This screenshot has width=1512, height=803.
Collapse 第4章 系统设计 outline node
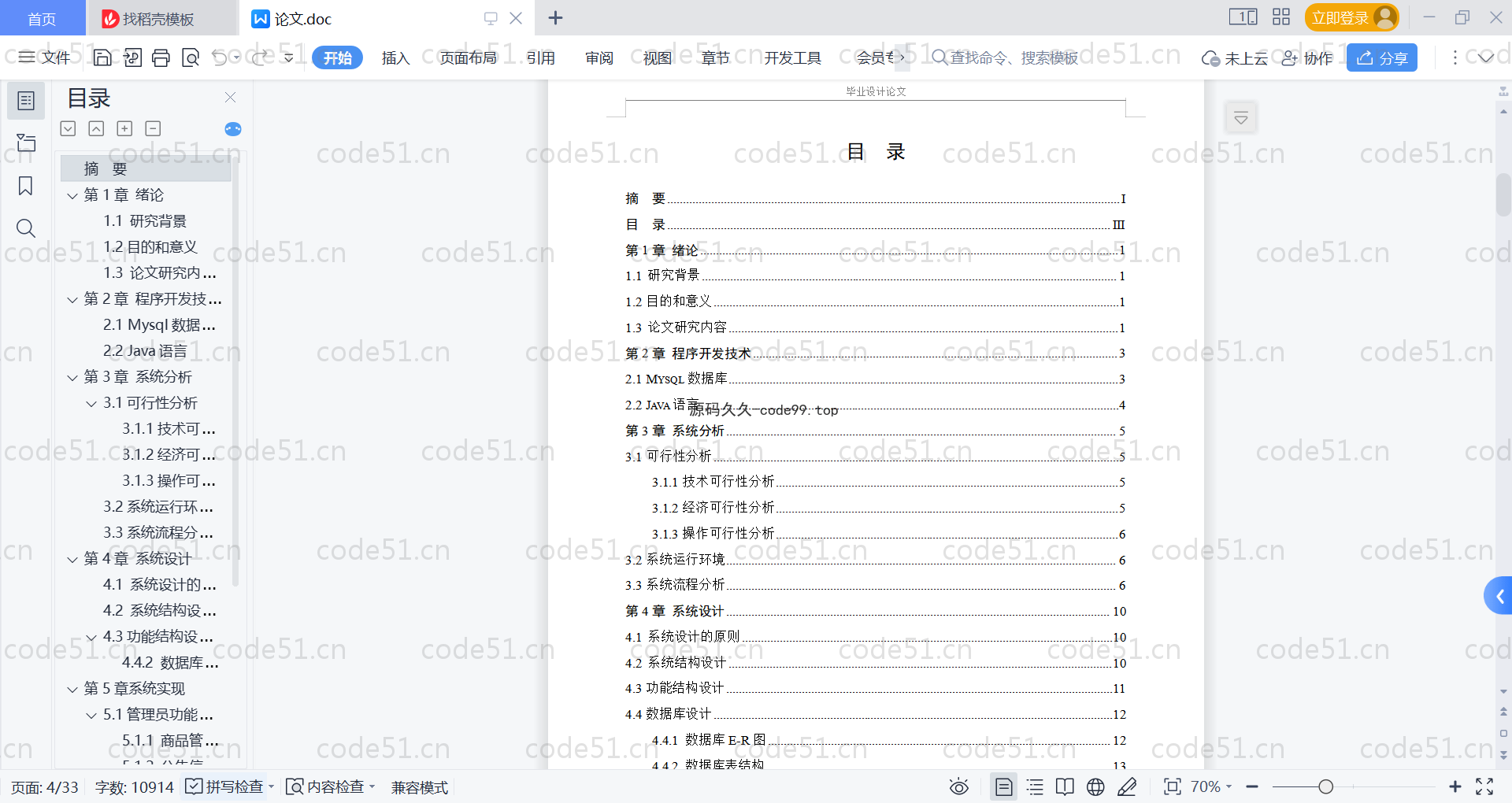72,560
